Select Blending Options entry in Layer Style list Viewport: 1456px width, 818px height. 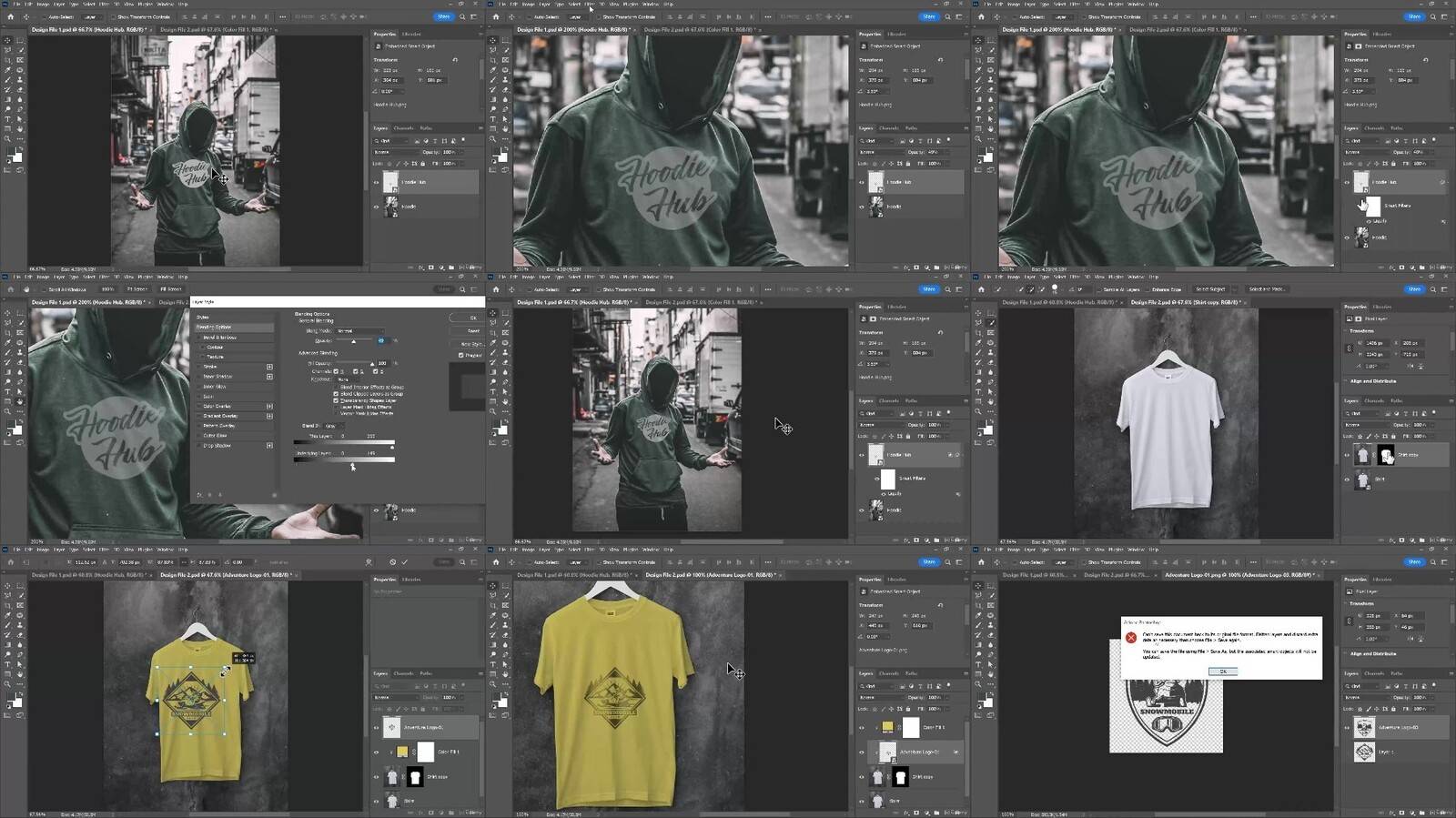tap(234, 327)
